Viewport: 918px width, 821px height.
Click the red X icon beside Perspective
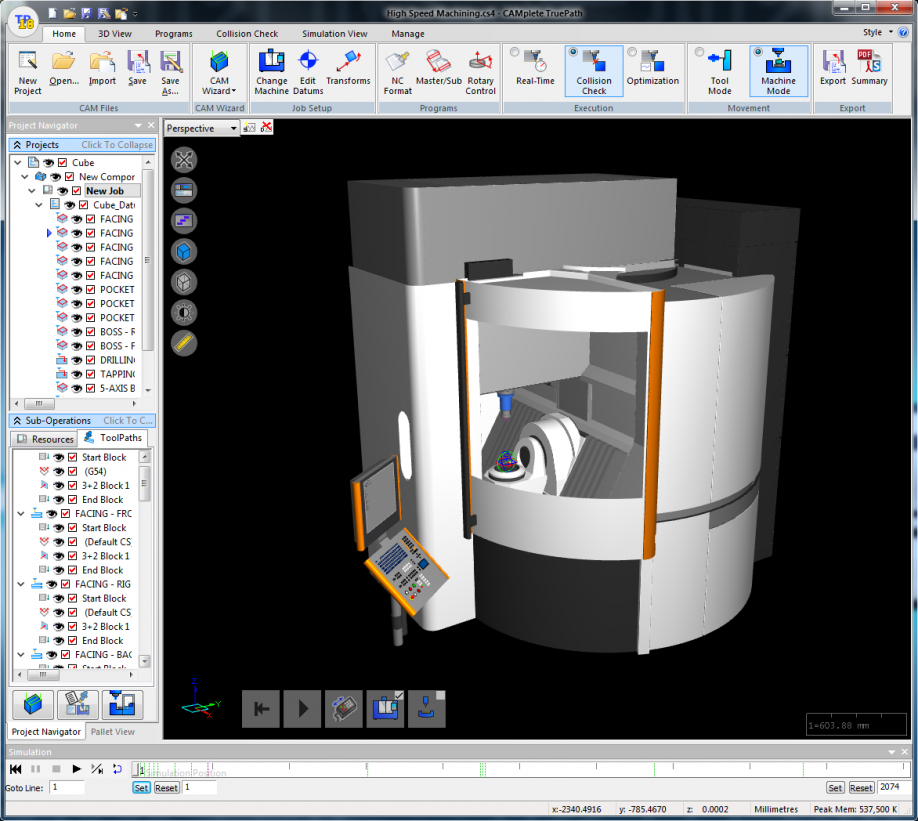click(x=266, y=127)
